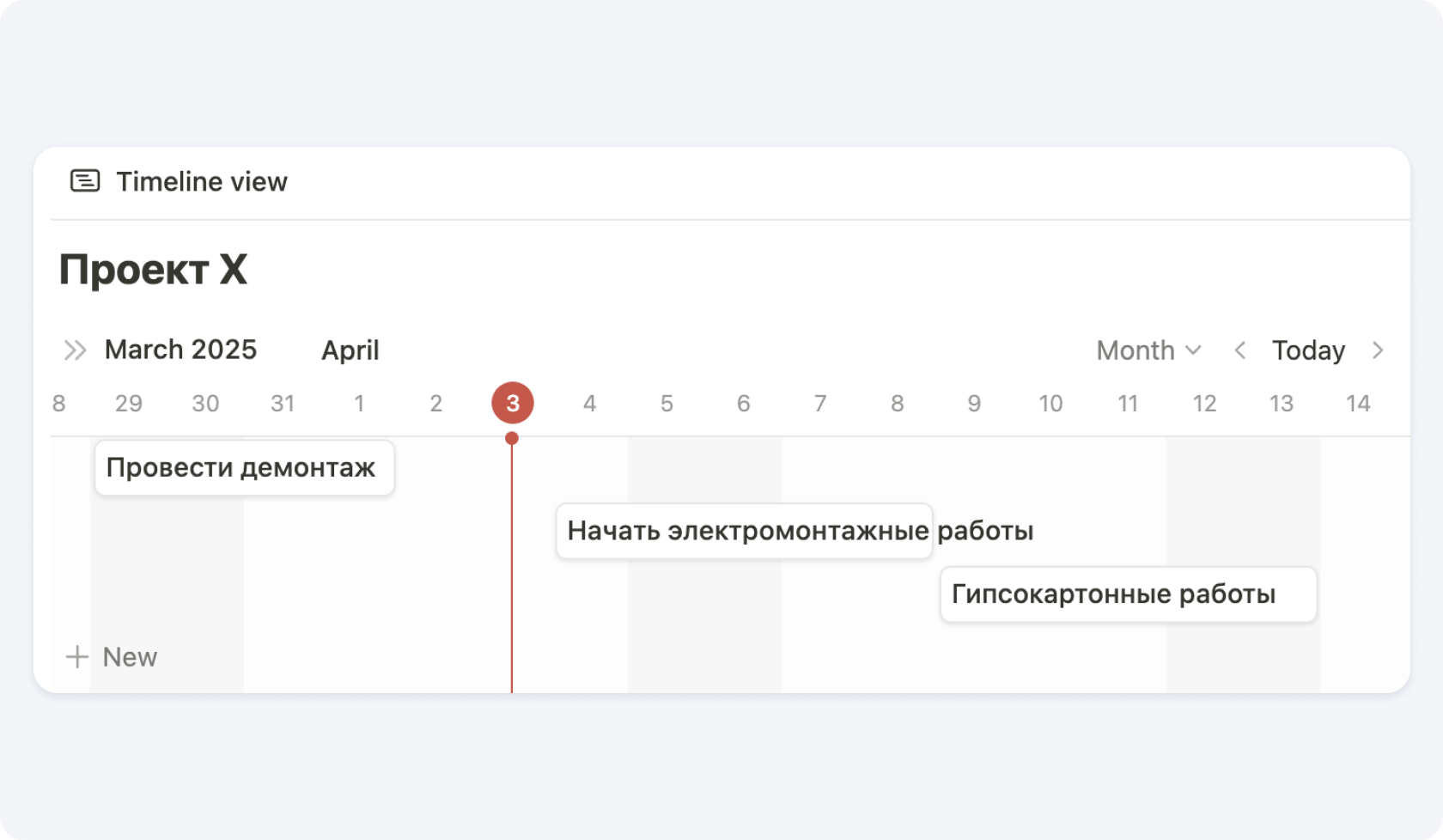
Task: Click date 31 in timeline header
Action: tap(283, 404)
